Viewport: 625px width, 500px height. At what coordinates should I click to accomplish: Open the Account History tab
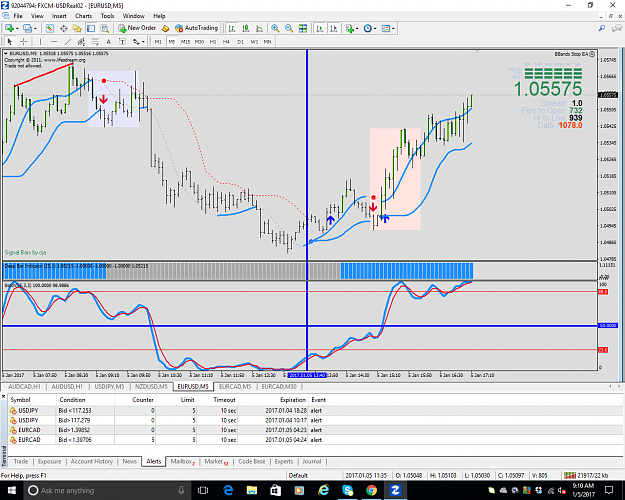92,461
